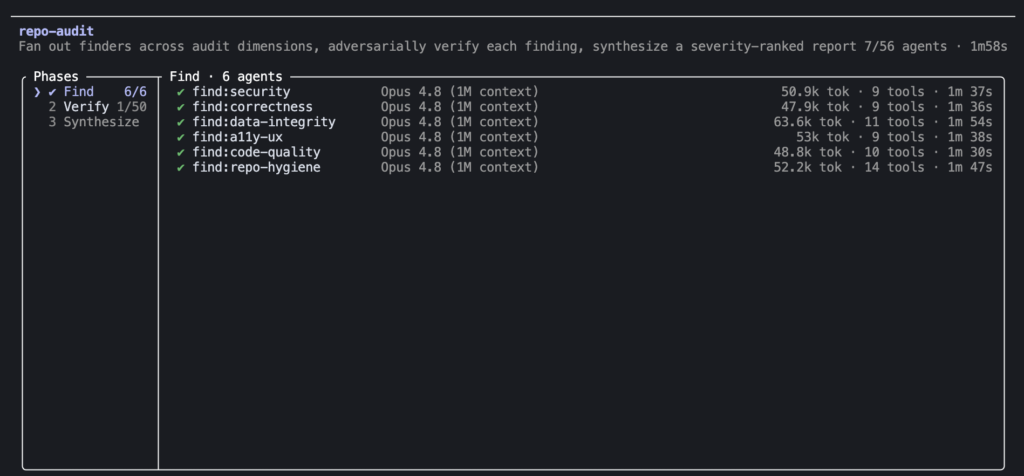The width and height of the screenshot is (1024, 476).
Task: Click the Find 6/6 progress counter
Action: tap(136, 92)
